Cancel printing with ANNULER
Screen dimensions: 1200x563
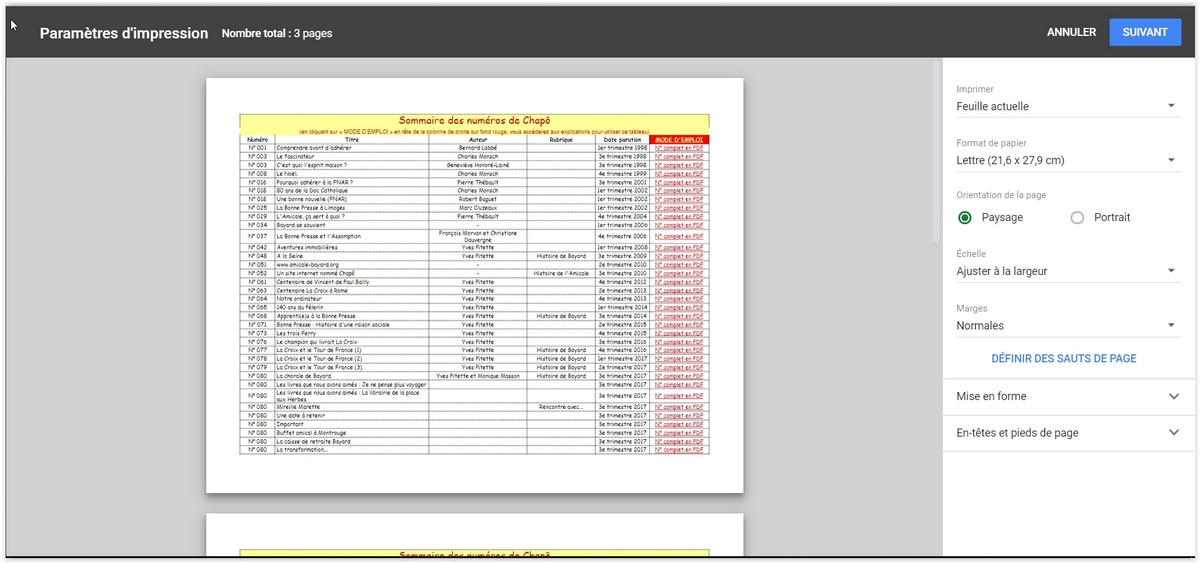(x=1071, y=32)
